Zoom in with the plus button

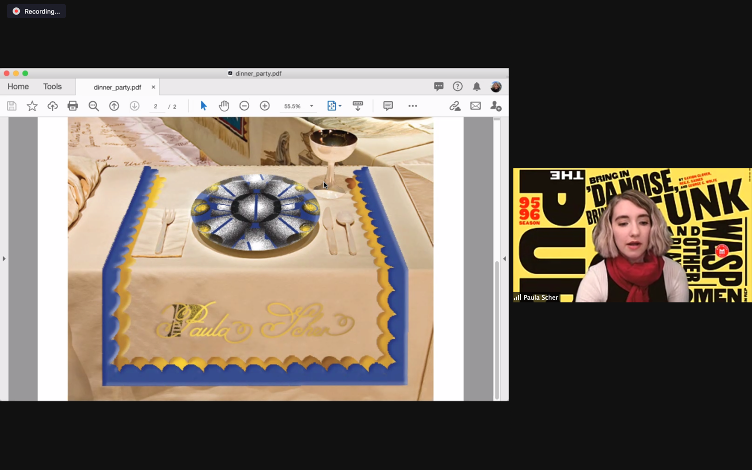265,106
